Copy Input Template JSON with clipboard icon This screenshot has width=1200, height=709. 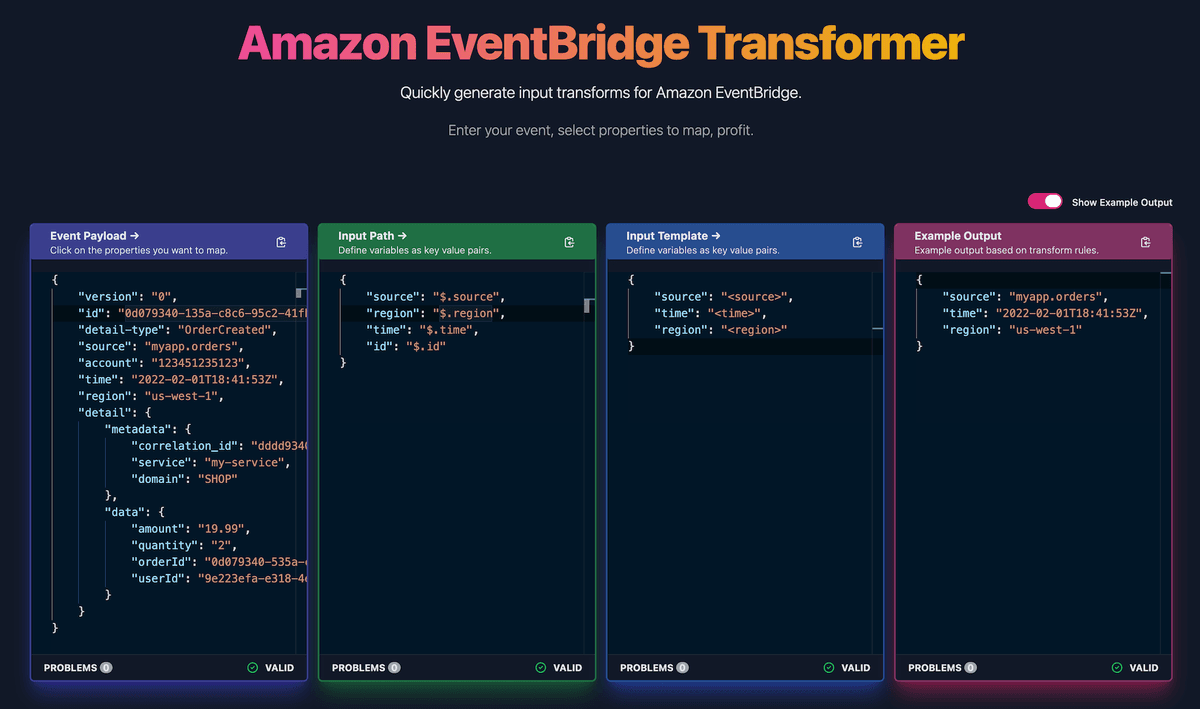[x=858, y=241]
